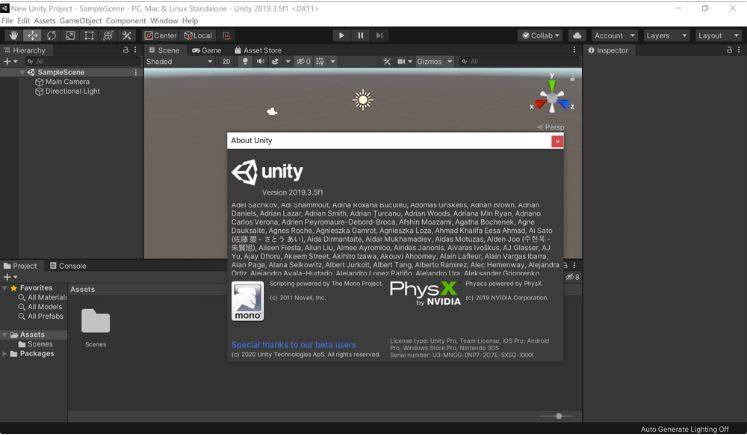Toggle scene lighting lightbulb

point(245,62)
